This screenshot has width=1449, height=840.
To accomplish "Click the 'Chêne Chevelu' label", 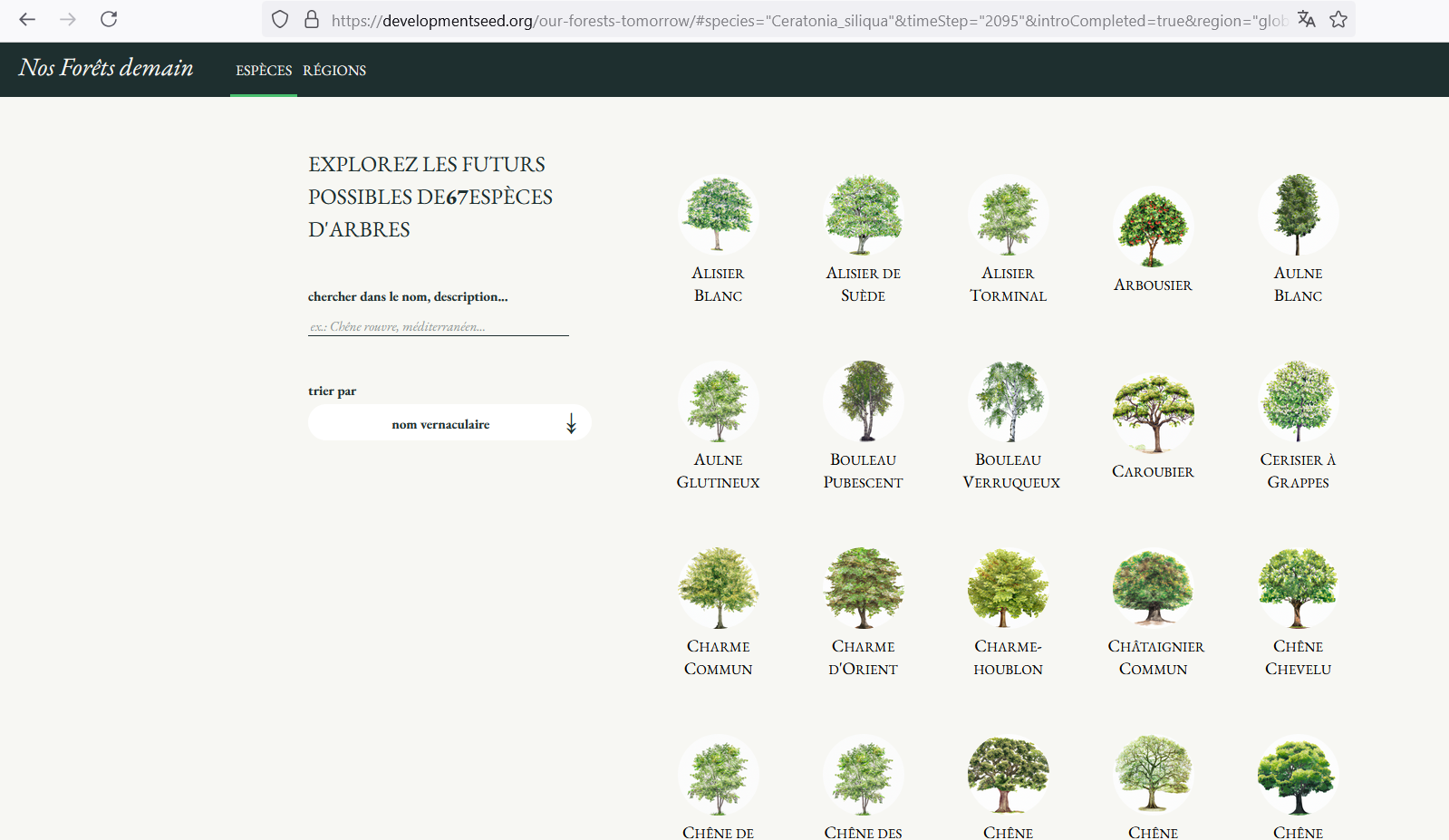I will tap(1299, 658).
